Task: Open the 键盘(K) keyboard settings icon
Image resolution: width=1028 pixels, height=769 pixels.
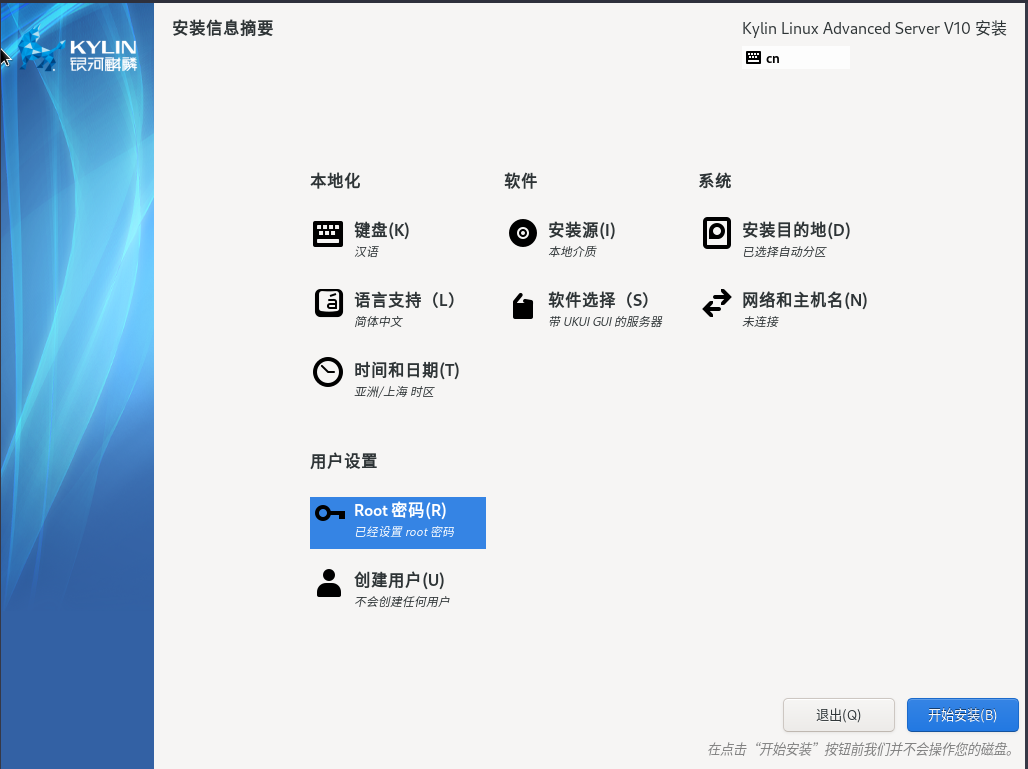Action: tap(328, 233)
